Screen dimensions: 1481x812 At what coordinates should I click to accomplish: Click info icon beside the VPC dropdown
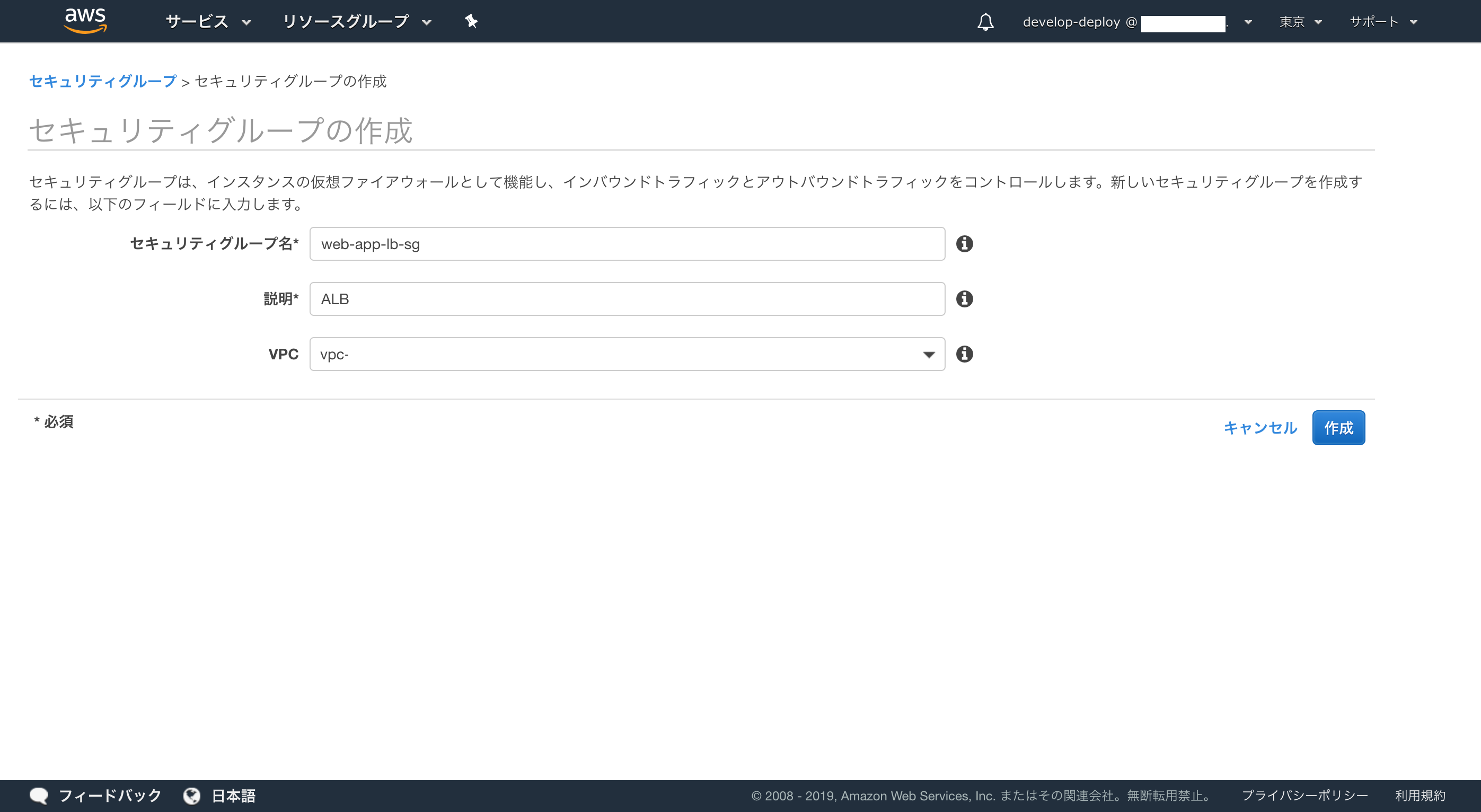click(964, 354)
